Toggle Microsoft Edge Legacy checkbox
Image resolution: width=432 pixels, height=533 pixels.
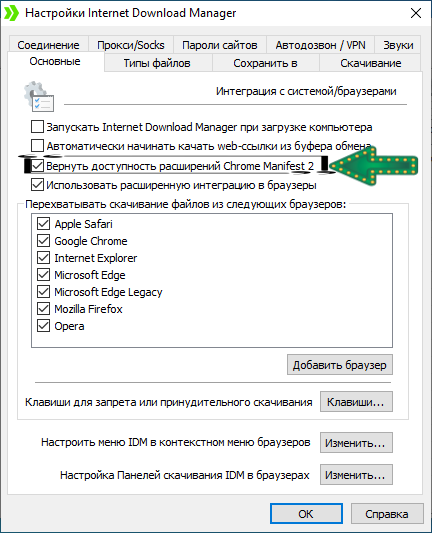(44, 292)
